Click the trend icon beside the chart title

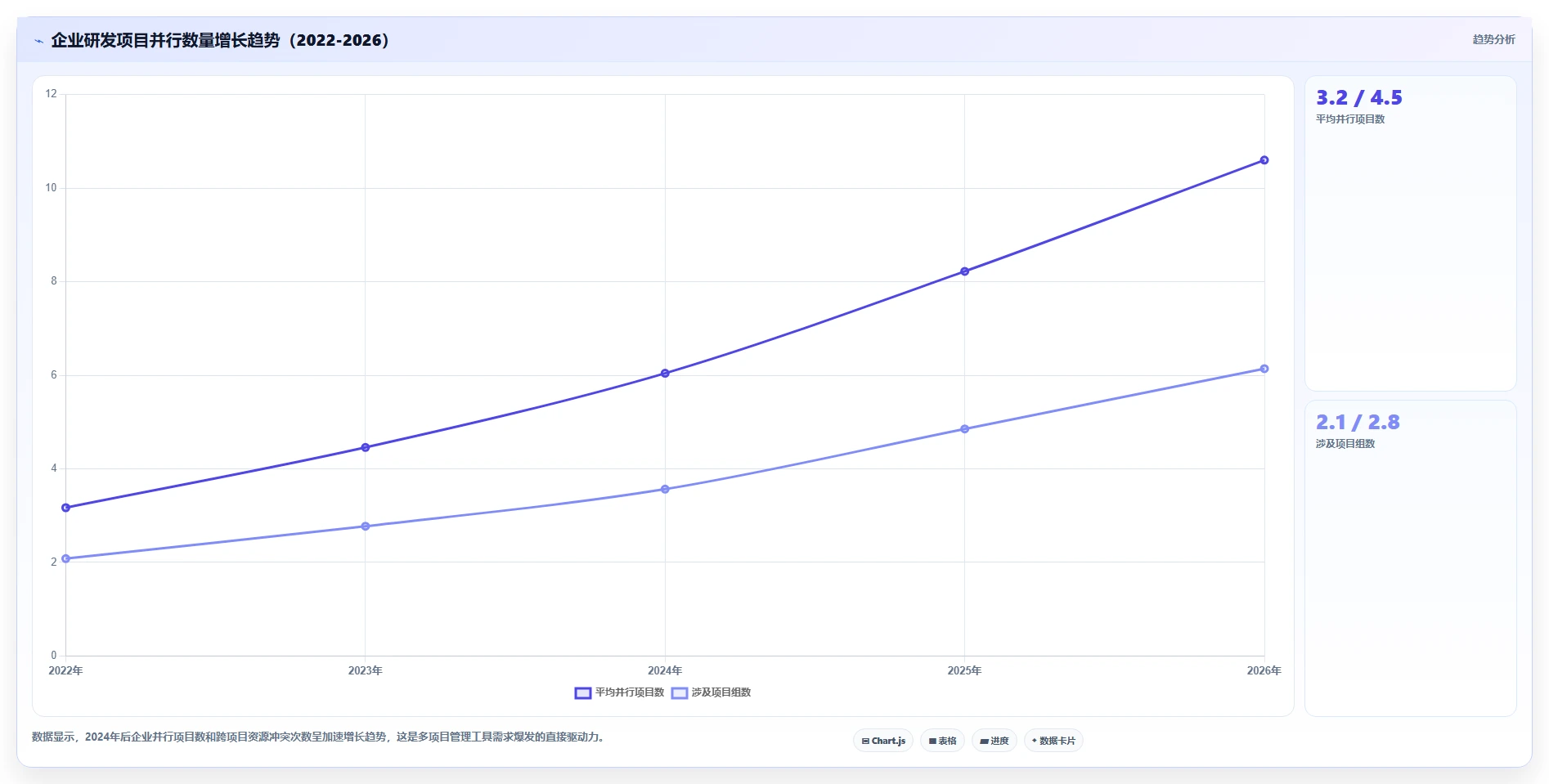[x=38, y=41]
